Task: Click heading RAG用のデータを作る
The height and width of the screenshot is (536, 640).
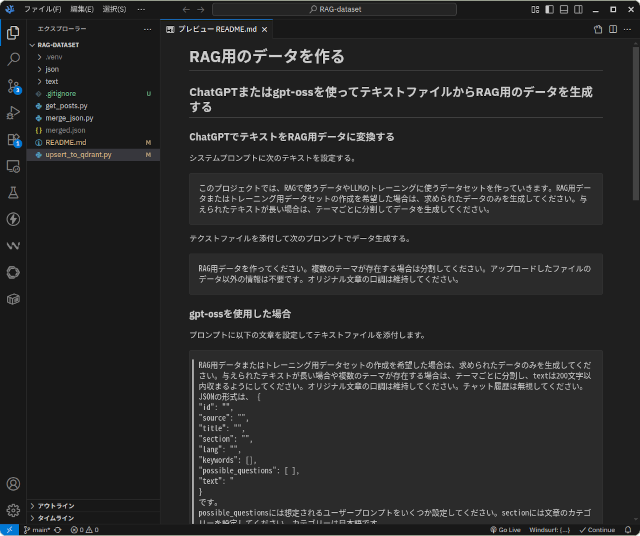Action: (267, 56)
